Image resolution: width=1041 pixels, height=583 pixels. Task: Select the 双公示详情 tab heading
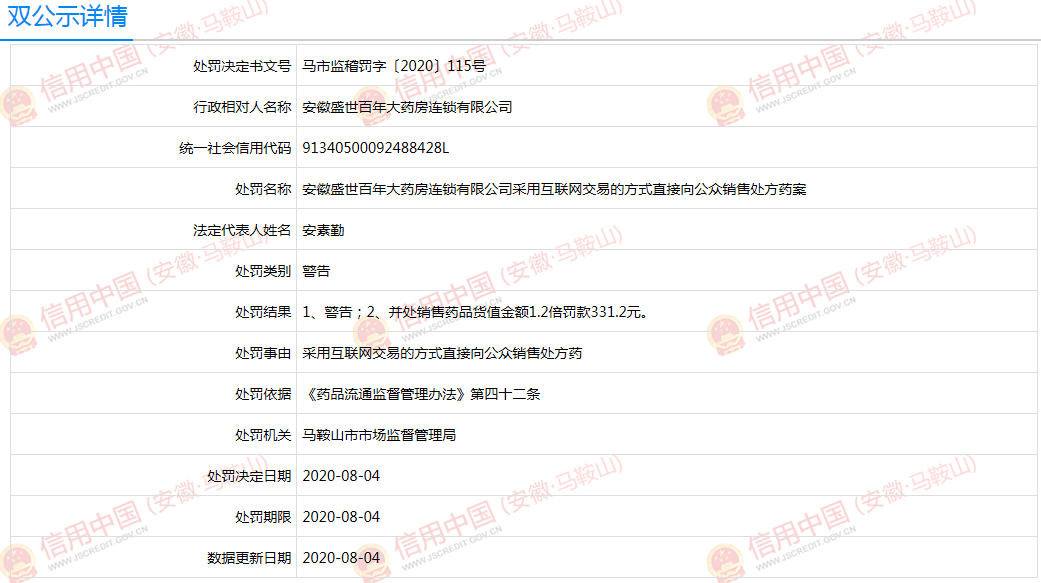67,16
